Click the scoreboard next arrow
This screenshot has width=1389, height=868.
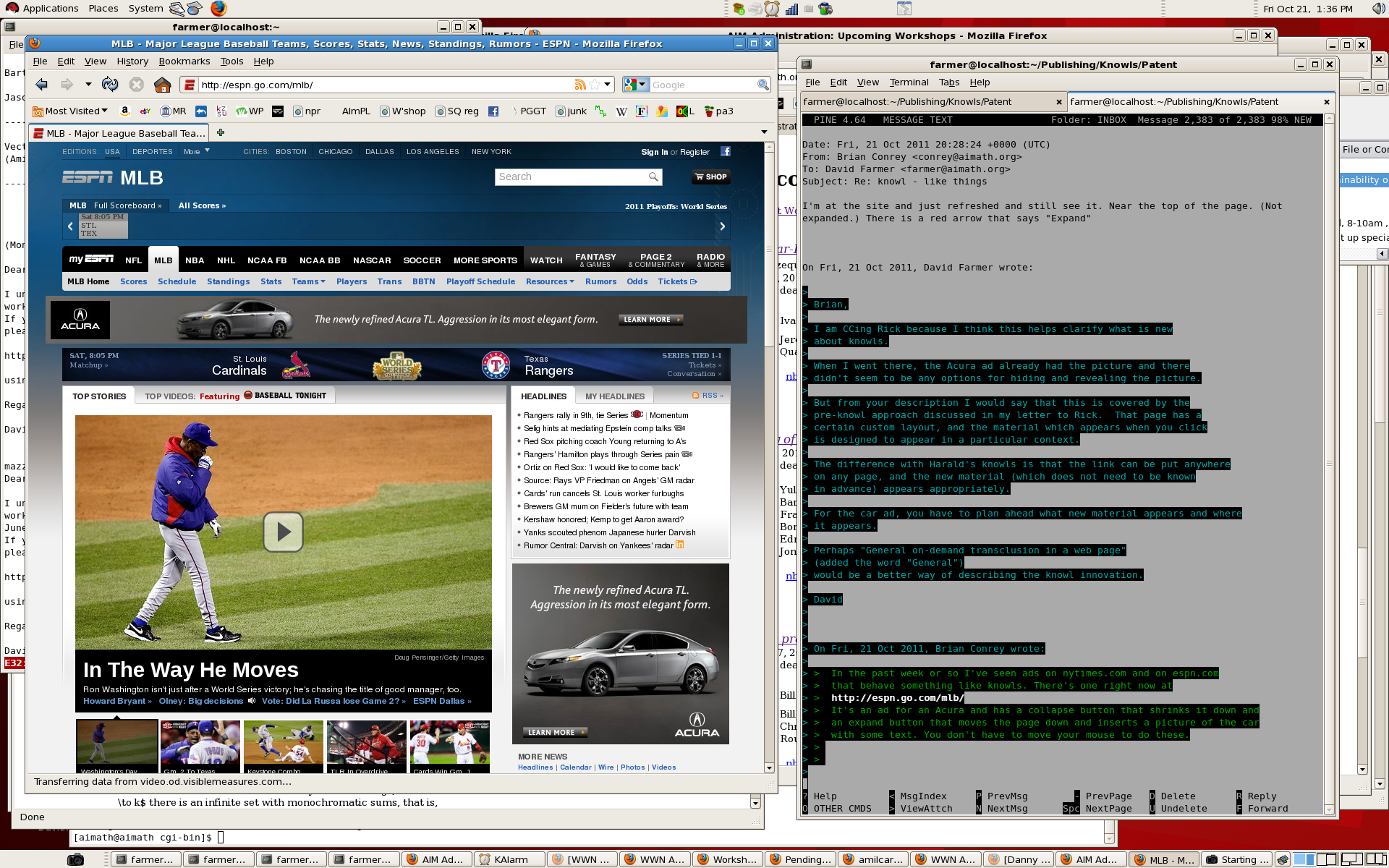[x=722, y=226]
